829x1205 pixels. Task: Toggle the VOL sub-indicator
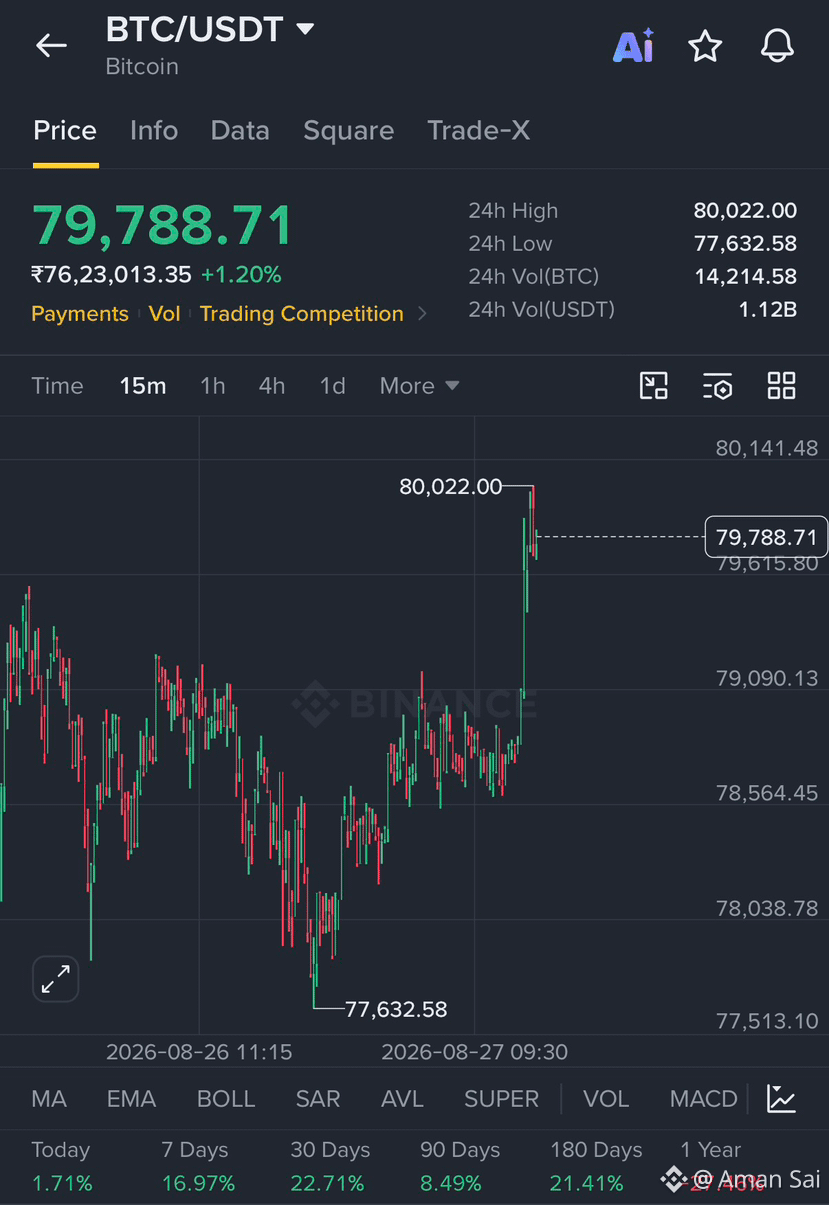(606, 1099)
